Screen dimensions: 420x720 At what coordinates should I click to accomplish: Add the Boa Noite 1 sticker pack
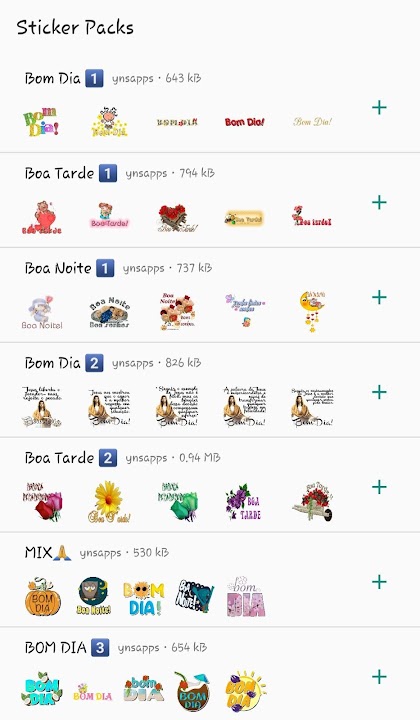(x=379, y=298)
